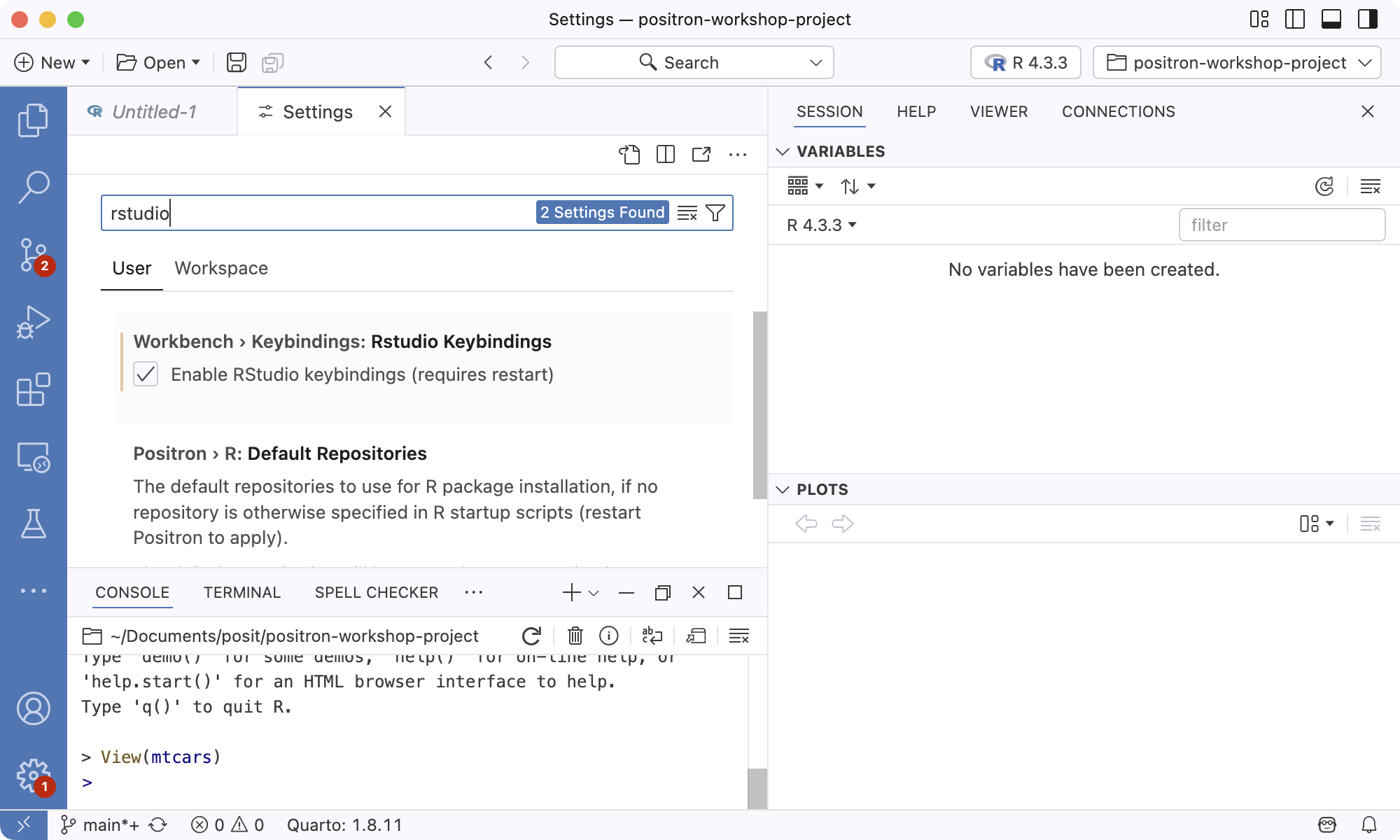The image size is (1400, 840).
Task: Toggle the bottom panel layout
Action: 1331,19
